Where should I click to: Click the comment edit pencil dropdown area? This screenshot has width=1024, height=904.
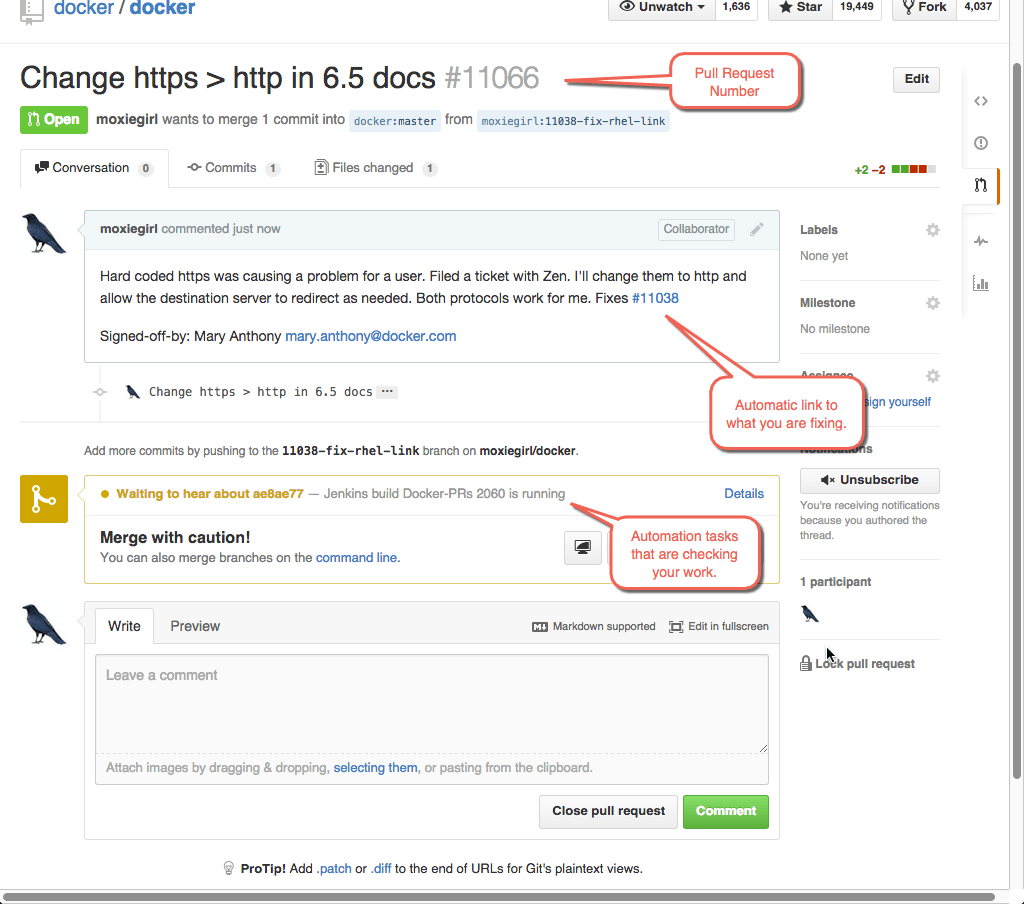pos(757,229)
